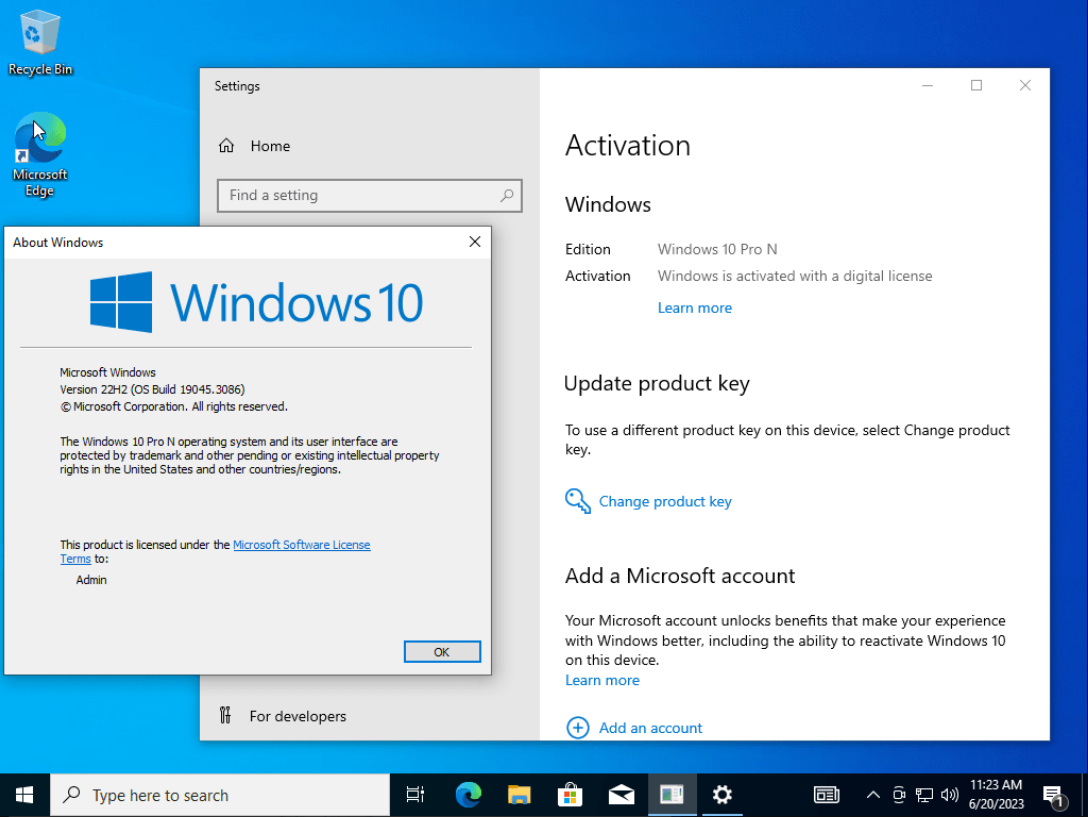Show hidden system tray icons

pyautogui.click(x=873, y=795)
